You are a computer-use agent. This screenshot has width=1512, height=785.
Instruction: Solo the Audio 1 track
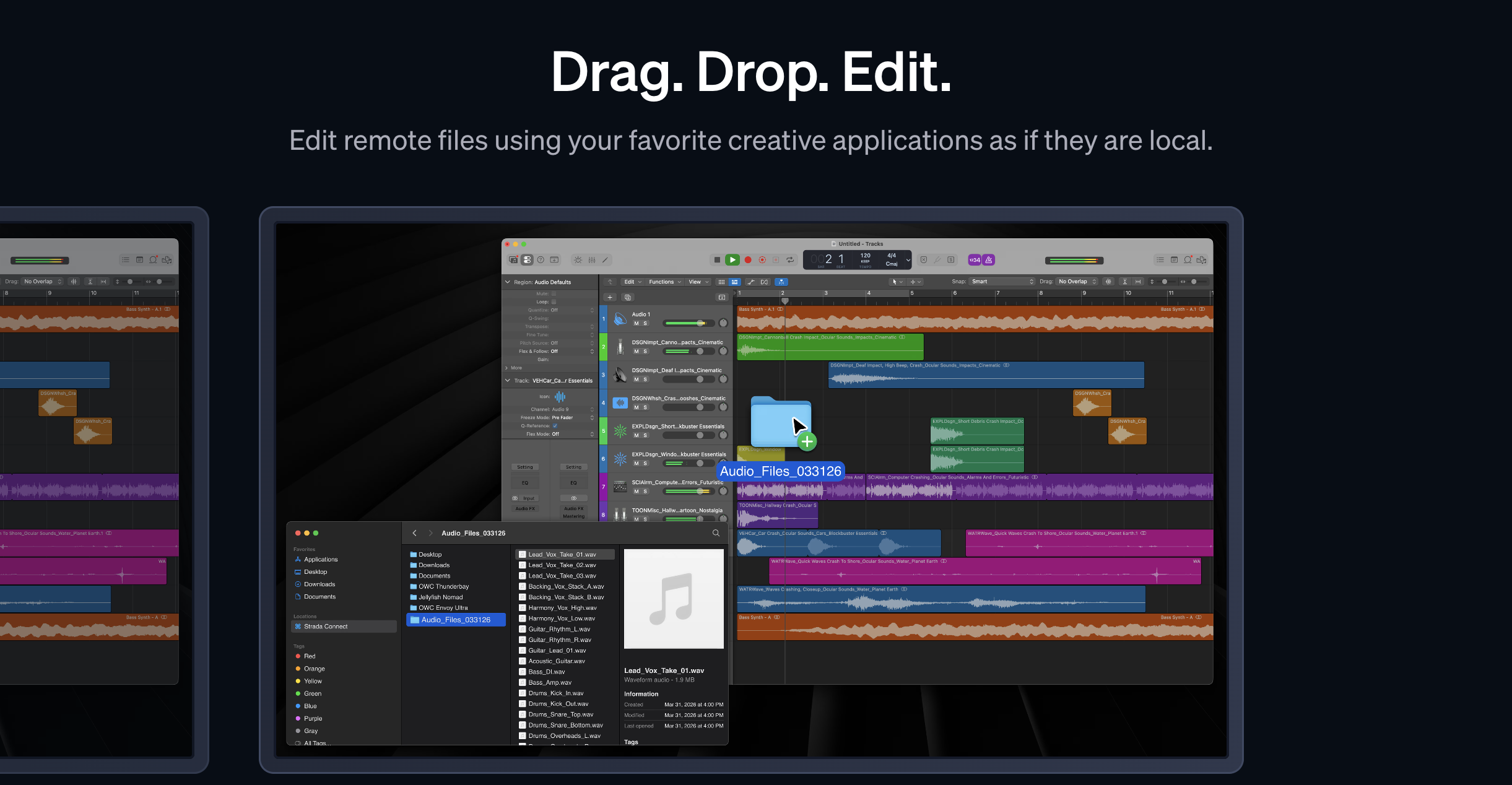[645, 323]
